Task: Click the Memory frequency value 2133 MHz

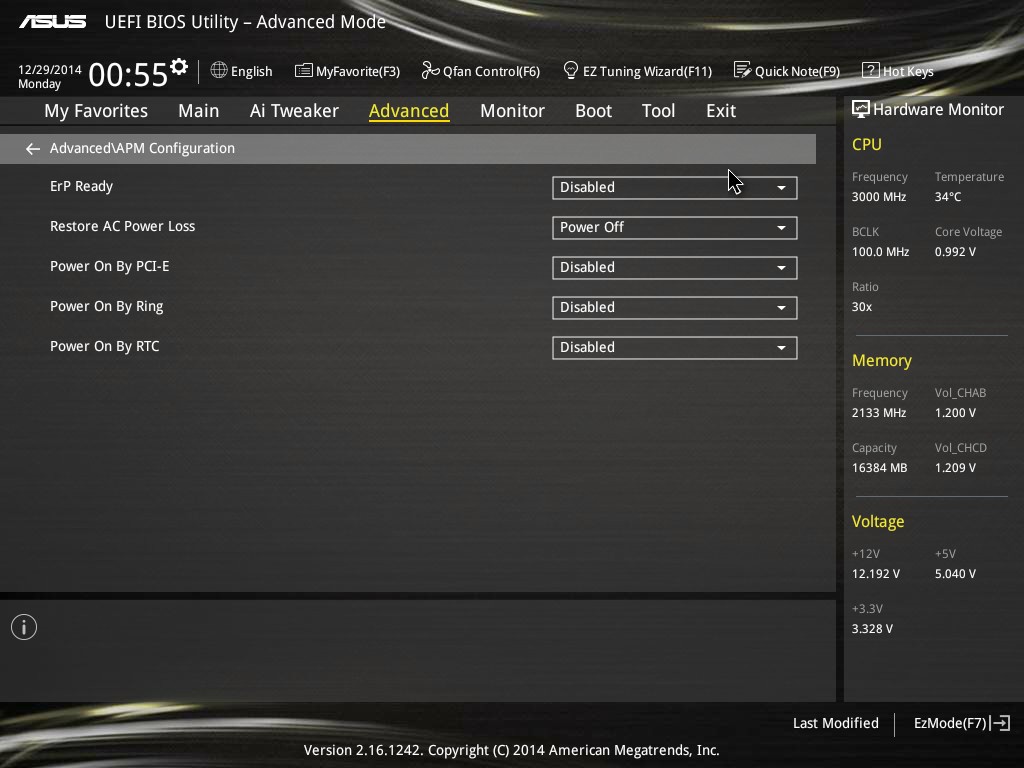Action: coord(878,413)
